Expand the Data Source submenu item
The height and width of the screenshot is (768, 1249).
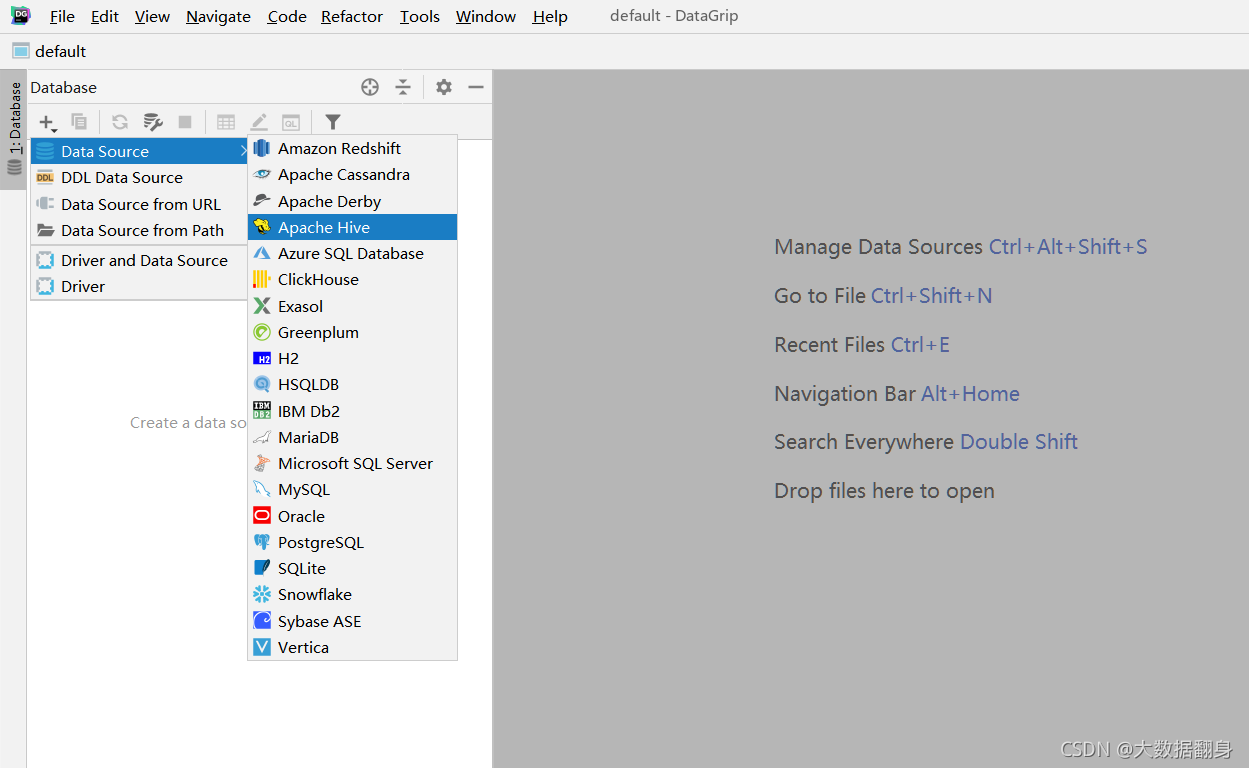click(139, 151)
